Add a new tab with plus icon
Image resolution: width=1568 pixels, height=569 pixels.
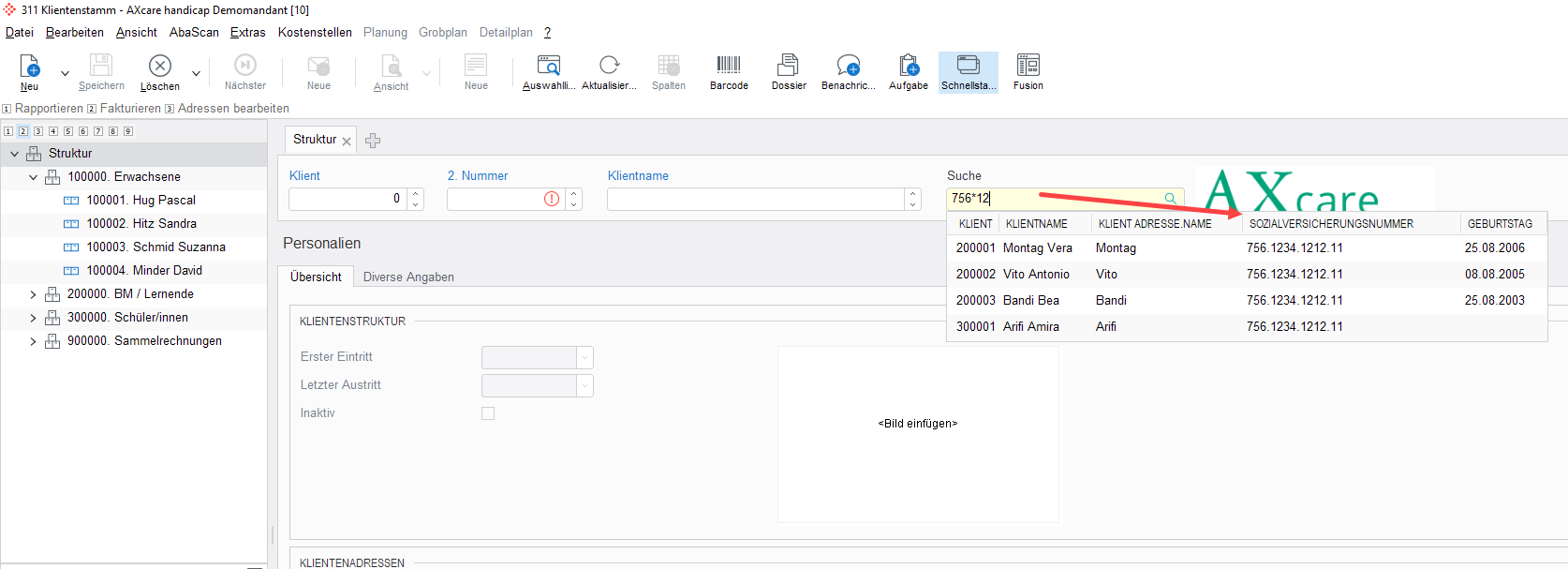pos(373,141)
